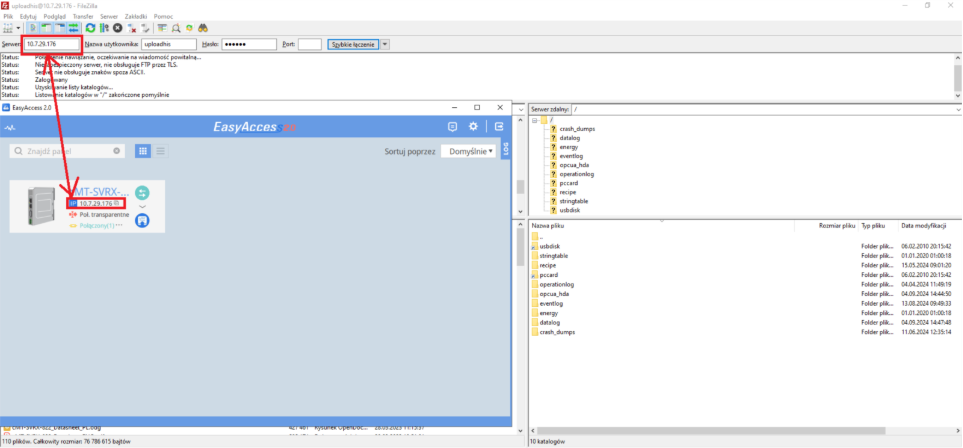Open FileZilla Site Manager icon
Screen dimensions: 963x448
8,28
